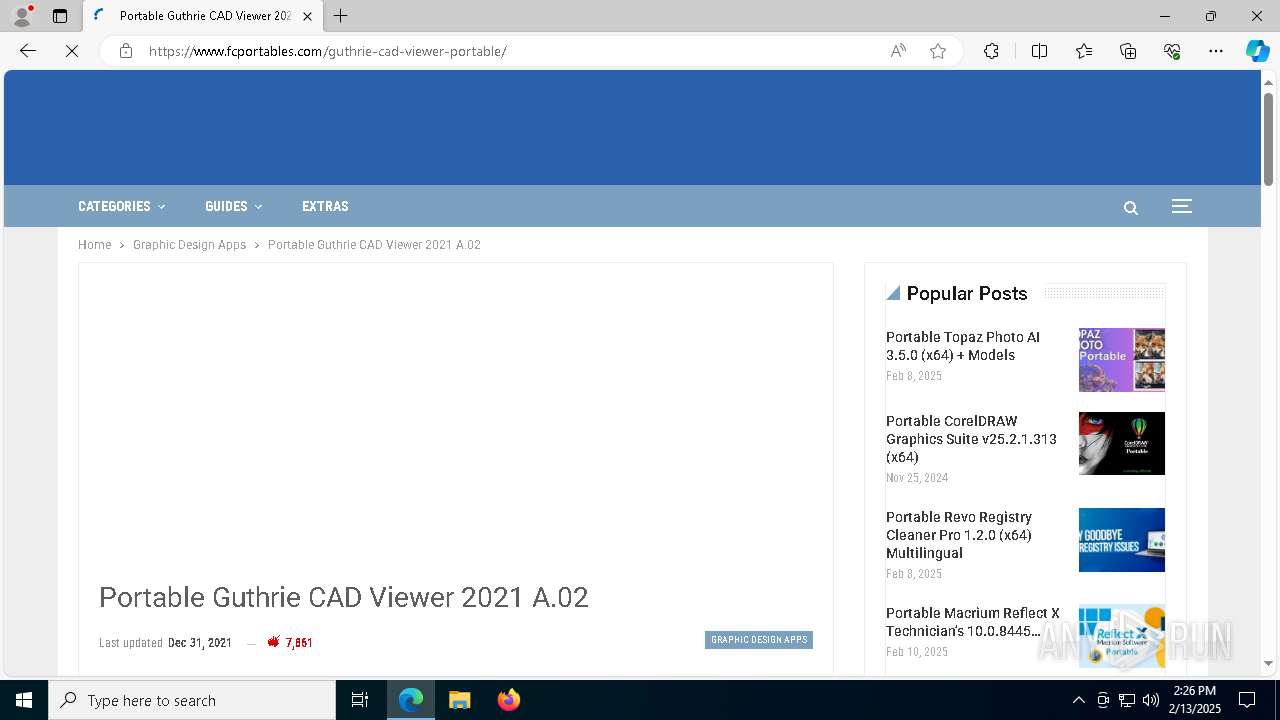The height and width of the screenshot is (720, 1280).
Task: Open the taskbar clock and date
Action: [x=1197, y=700]
